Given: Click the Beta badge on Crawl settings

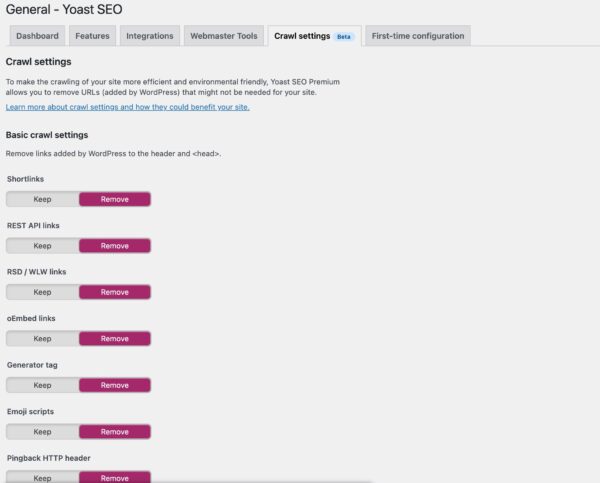Looking at the screenshot, I should point(344,37).
